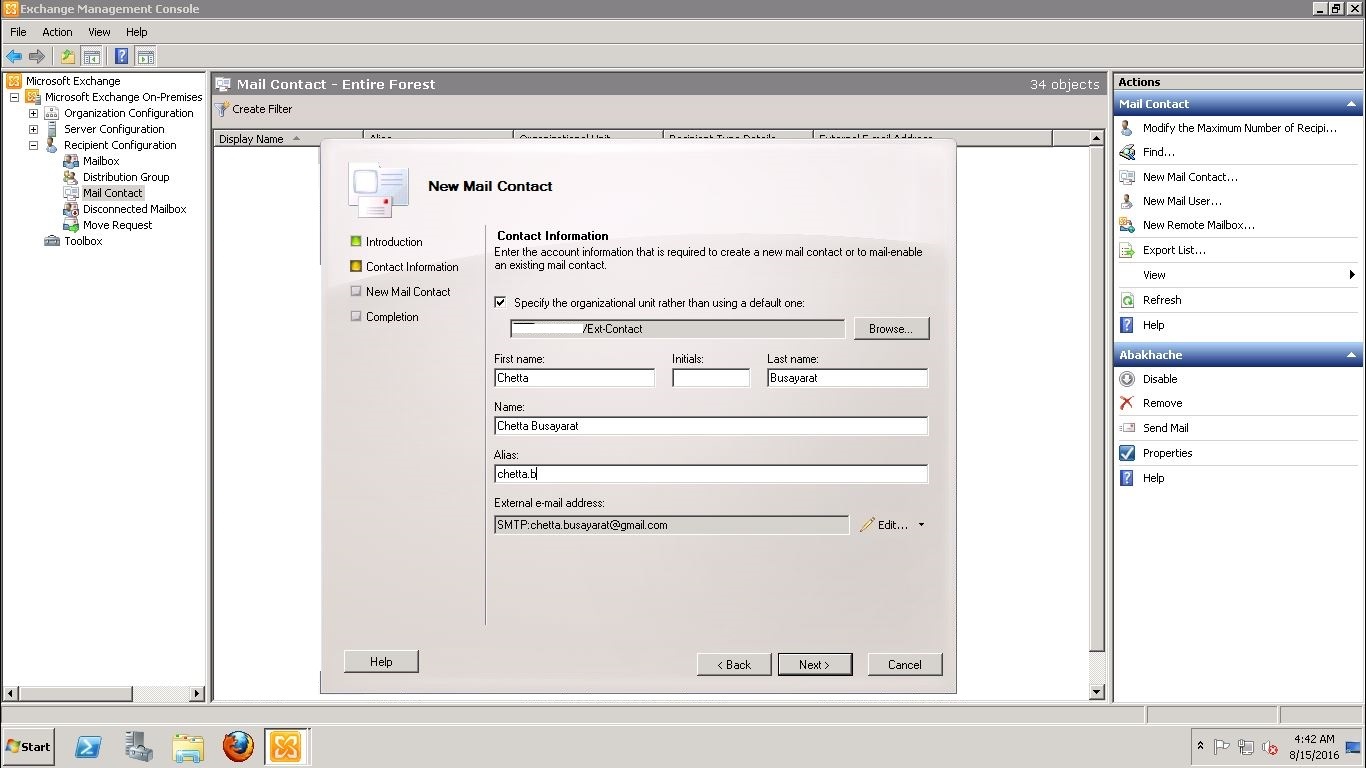Image resolution: width=1366 pixels, height=768 pixels.
Task: Click New Mail User... action
Action: pyautogui.click(x=1182, y=201)
